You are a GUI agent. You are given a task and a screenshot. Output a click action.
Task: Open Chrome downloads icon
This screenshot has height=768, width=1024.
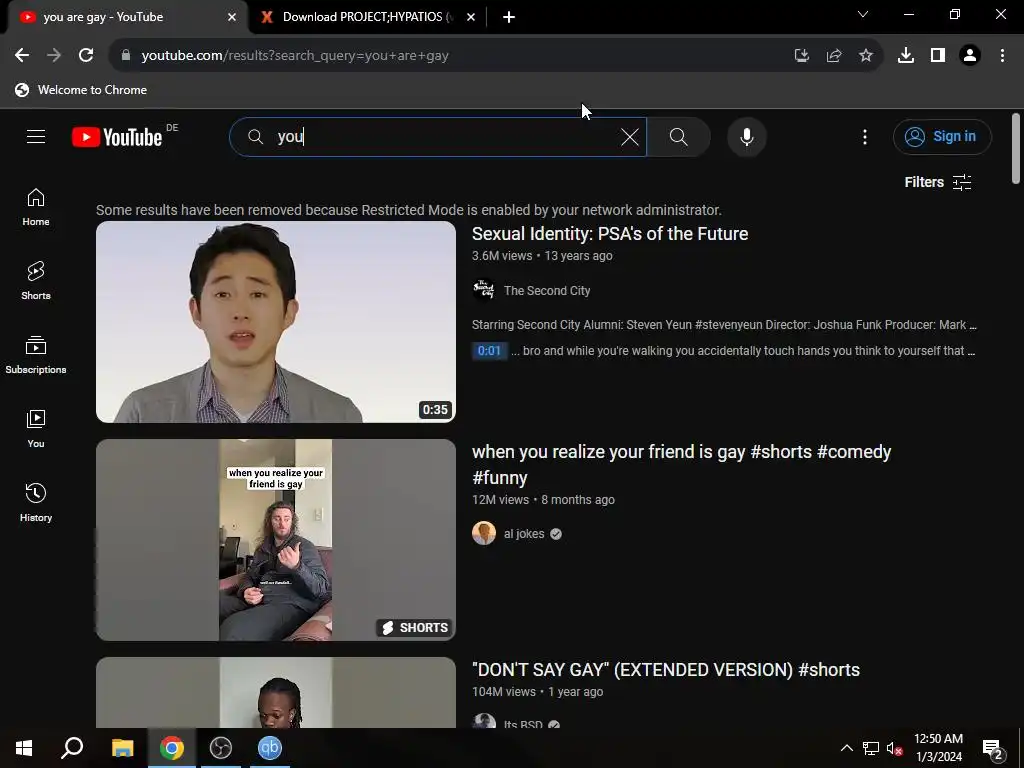pyautogui.click(x=905, y=56)
